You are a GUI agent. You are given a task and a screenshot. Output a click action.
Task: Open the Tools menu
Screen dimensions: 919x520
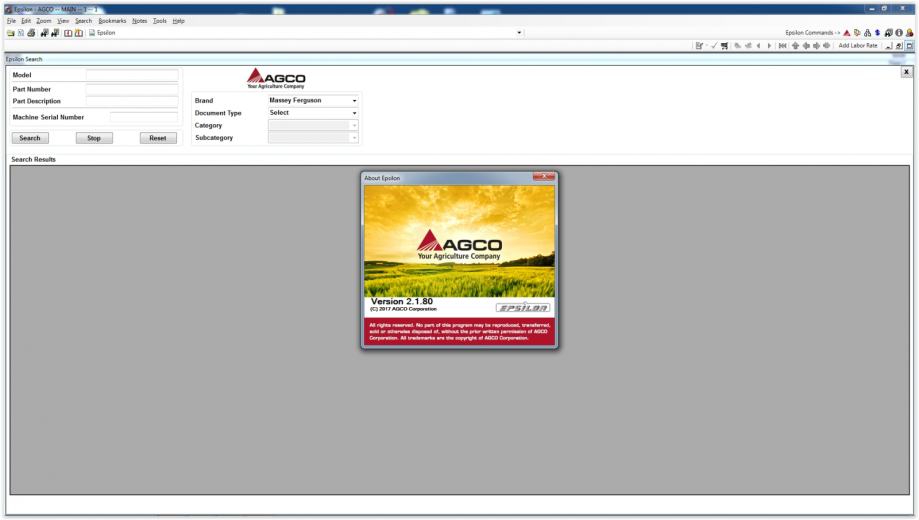point(160,21)
